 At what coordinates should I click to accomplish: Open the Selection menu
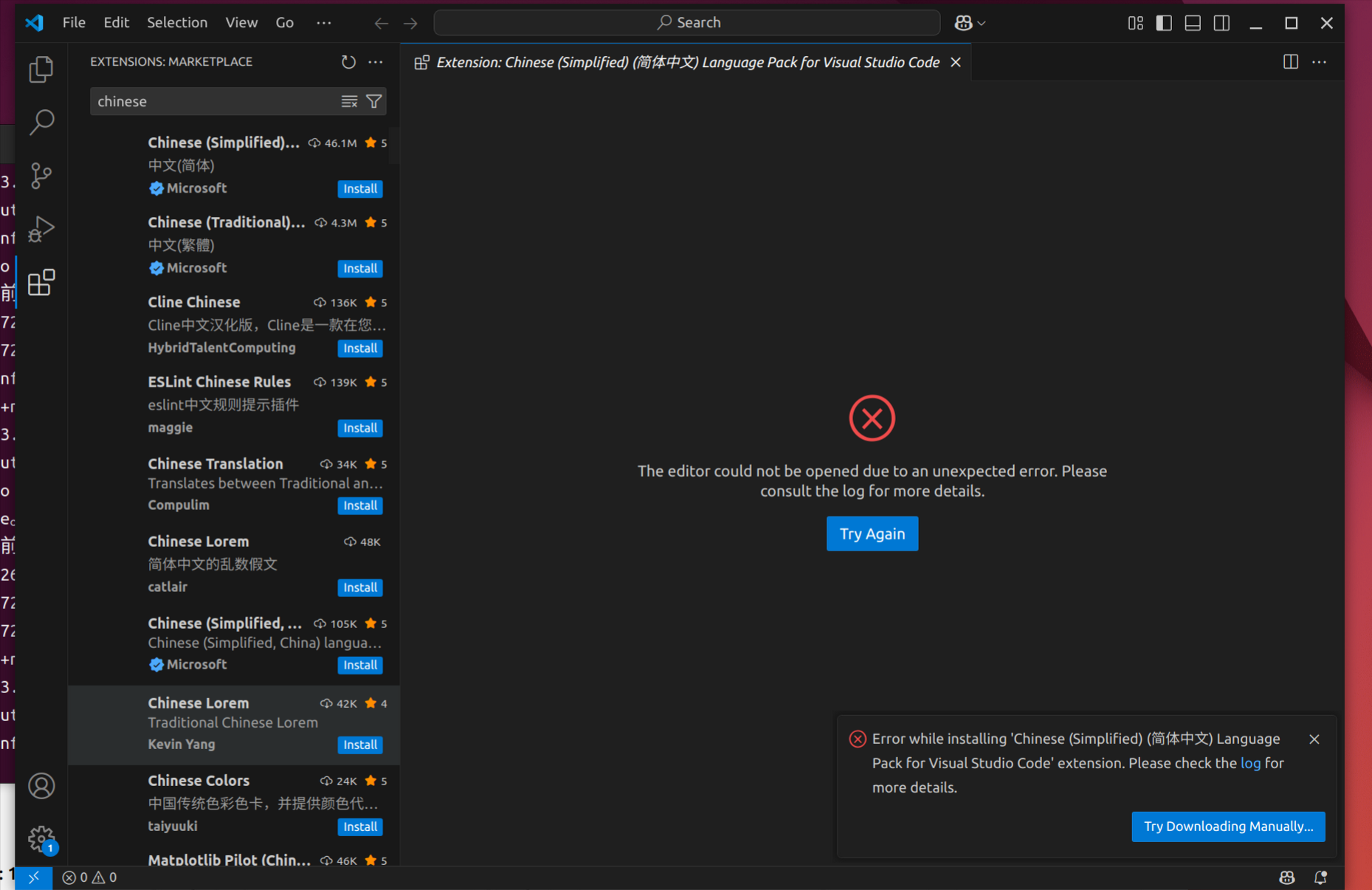pyautogui.click(x=177, y=23)
